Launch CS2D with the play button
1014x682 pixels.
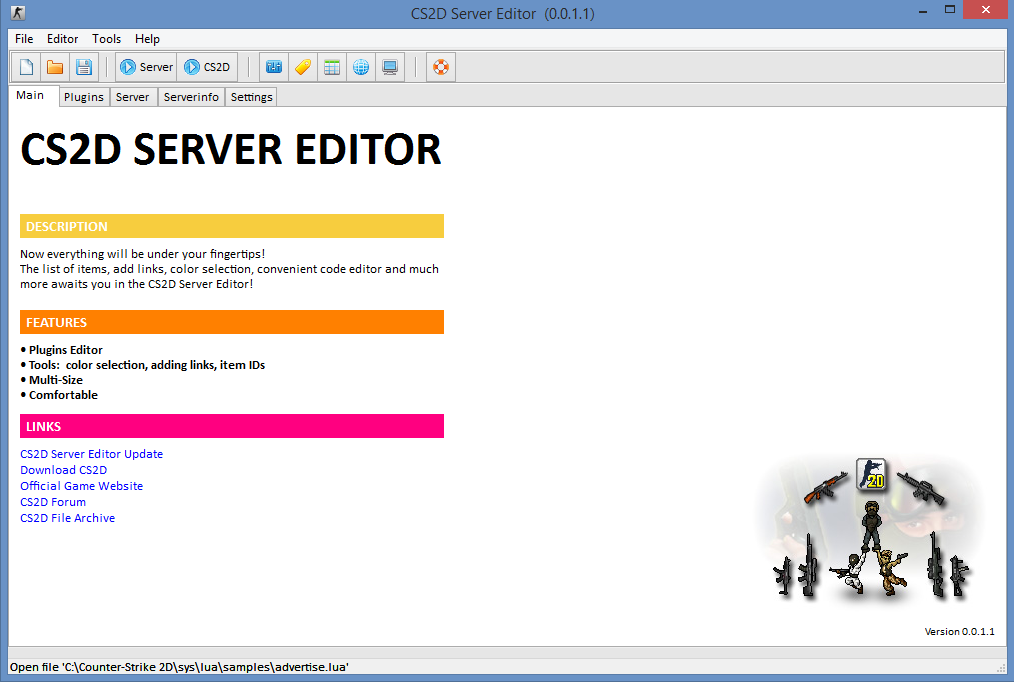pyautogui.click(x=207, y=67)
